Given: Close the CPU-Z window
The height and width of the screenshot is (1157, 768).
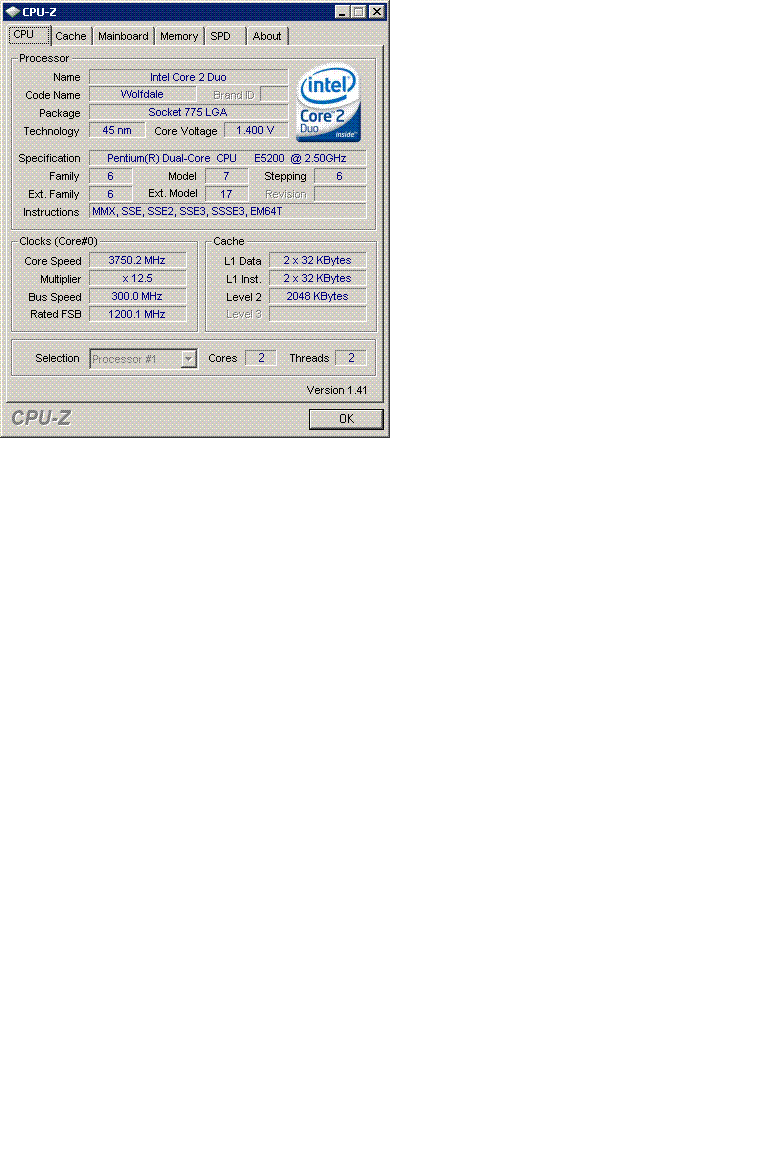Looking at the screenshot, I should (x=376, y=12).
